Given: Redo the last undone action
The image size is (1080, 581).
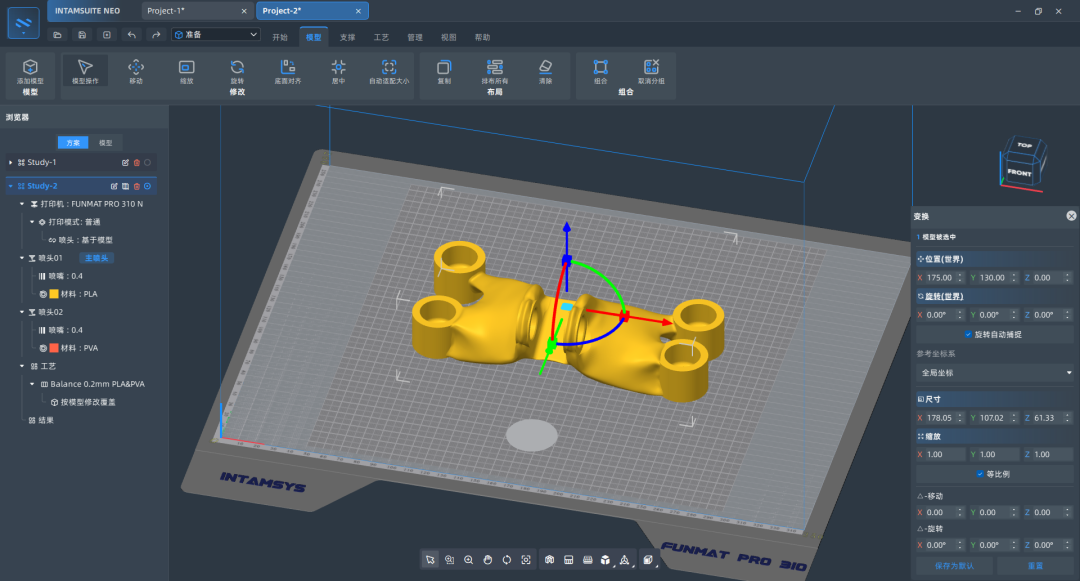Looking at the screenshot, I should tap(156, 34).
